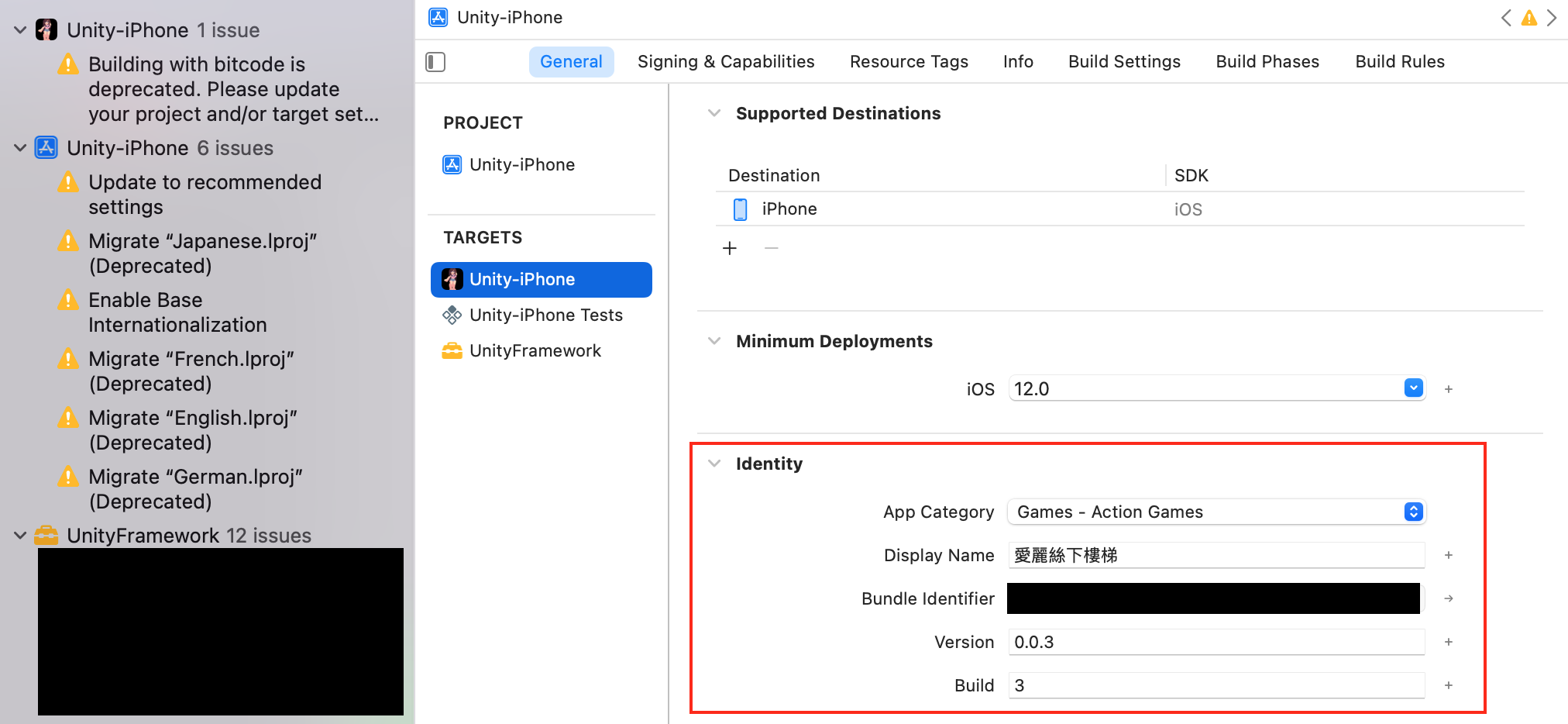Click the Version field showing 0.0.3
Screen dimensions: 1568x724
pyautogui.click(x=1217, y=642)
